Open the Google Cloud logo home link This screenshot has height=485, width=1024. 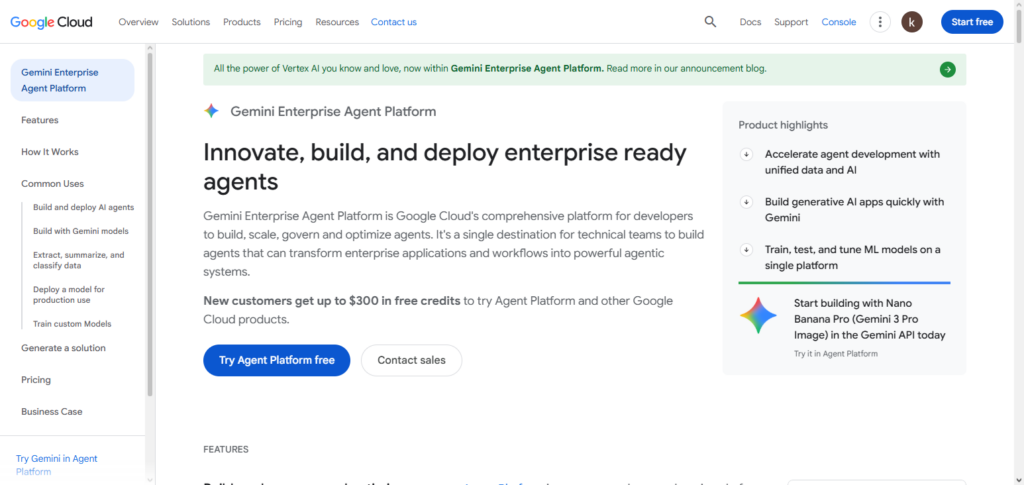51,22
